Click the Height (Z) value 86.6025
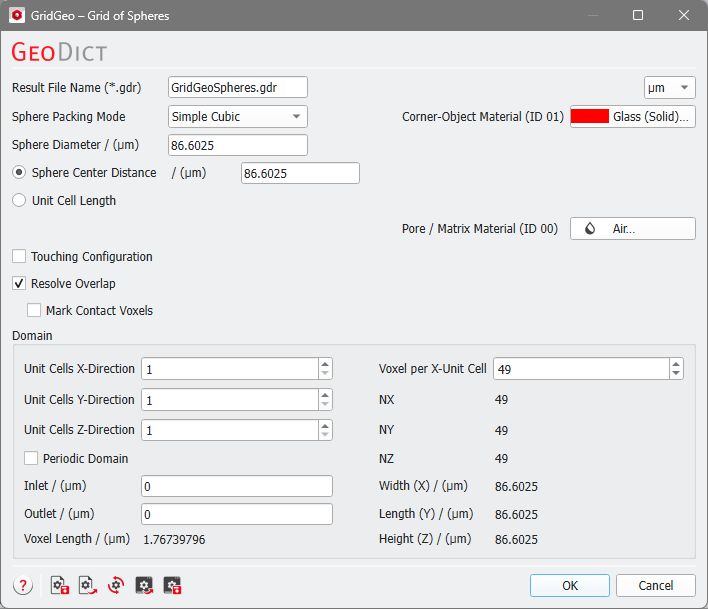Screen dimensions: 708x609 coord(516,539)
